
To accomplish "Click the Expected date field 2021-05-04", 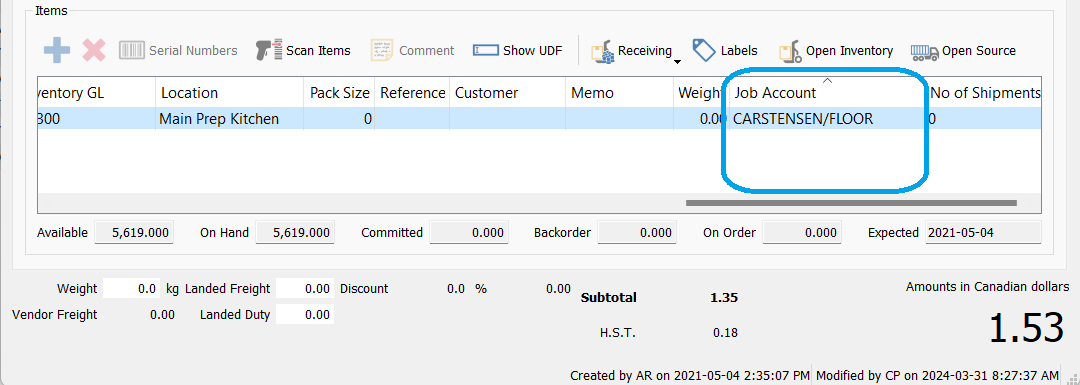I will click(984, 233).
